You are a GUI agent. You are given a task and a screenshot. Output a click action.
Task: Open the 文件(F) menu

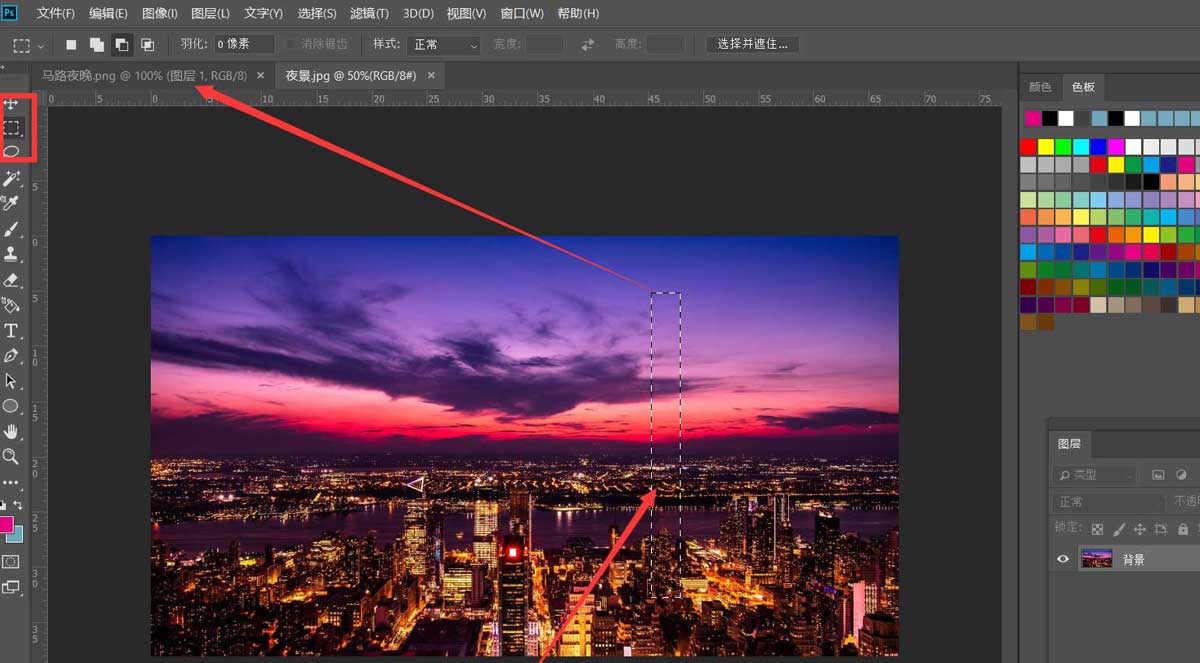pos(56,13)
